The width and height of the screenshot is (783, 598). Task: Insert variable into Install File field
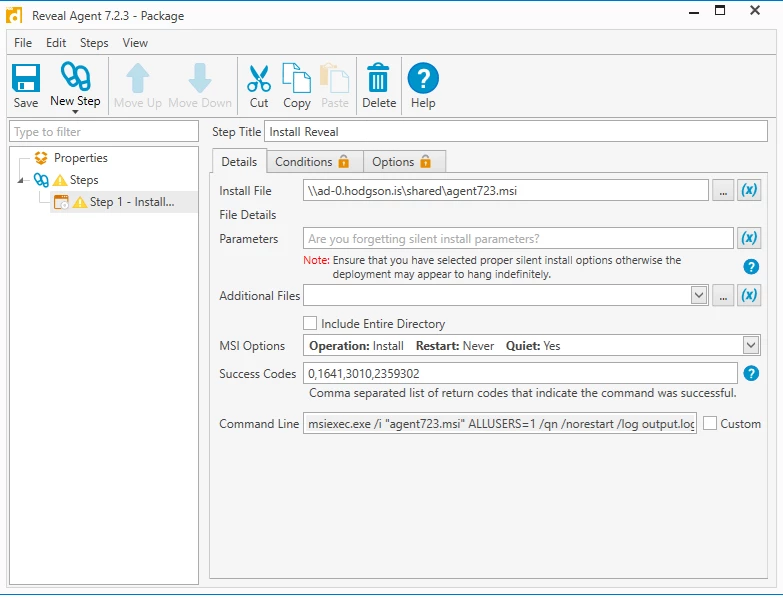coord(749,190)
